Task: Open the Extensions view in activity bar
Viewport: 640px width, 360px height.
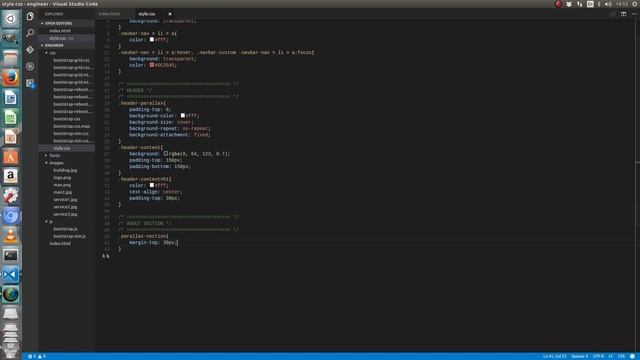Action: 30,83
